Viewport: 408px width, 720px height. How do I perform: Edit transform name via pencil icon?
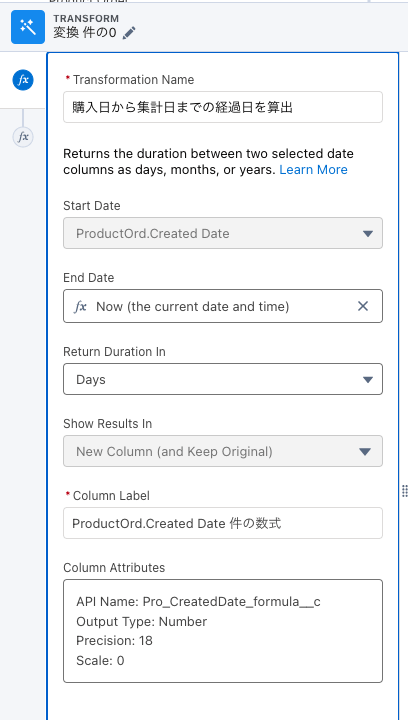129,33
